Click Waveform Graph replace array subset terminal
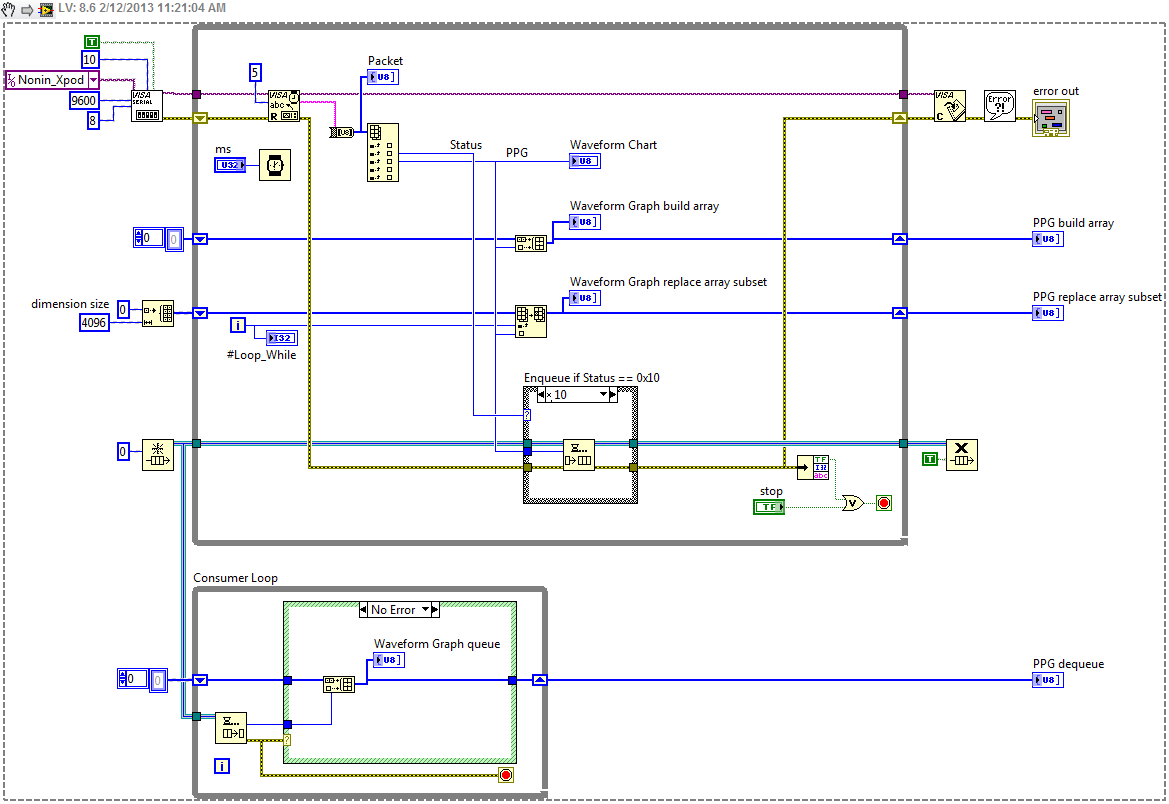Image resolution: width=1169 pixels, height=804 pixels. (x=584, y=298)
